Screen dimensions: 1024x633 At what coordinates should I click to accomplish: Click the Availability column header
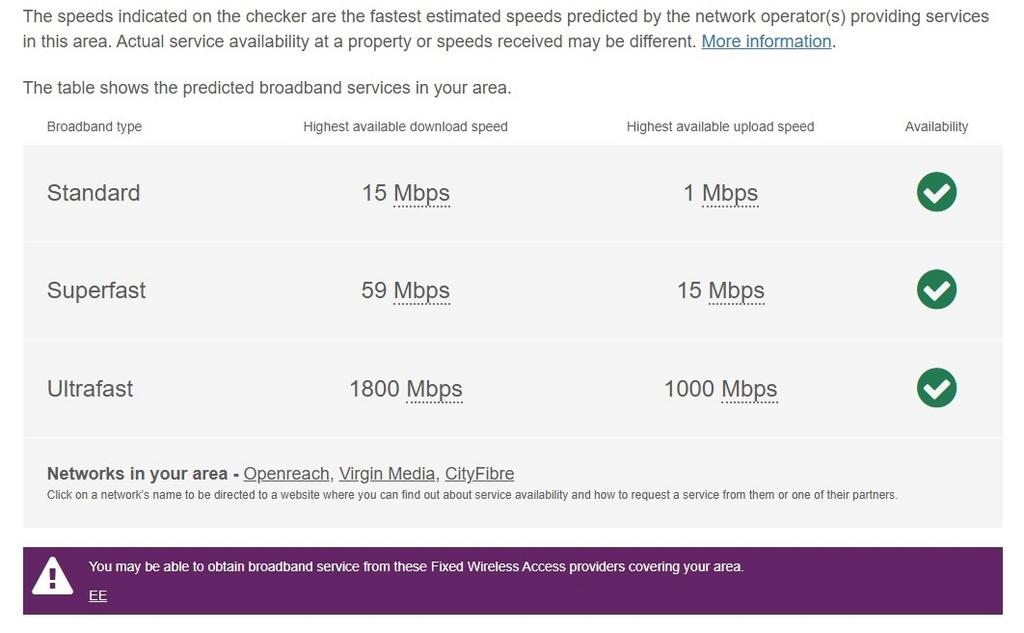point(936,127)
